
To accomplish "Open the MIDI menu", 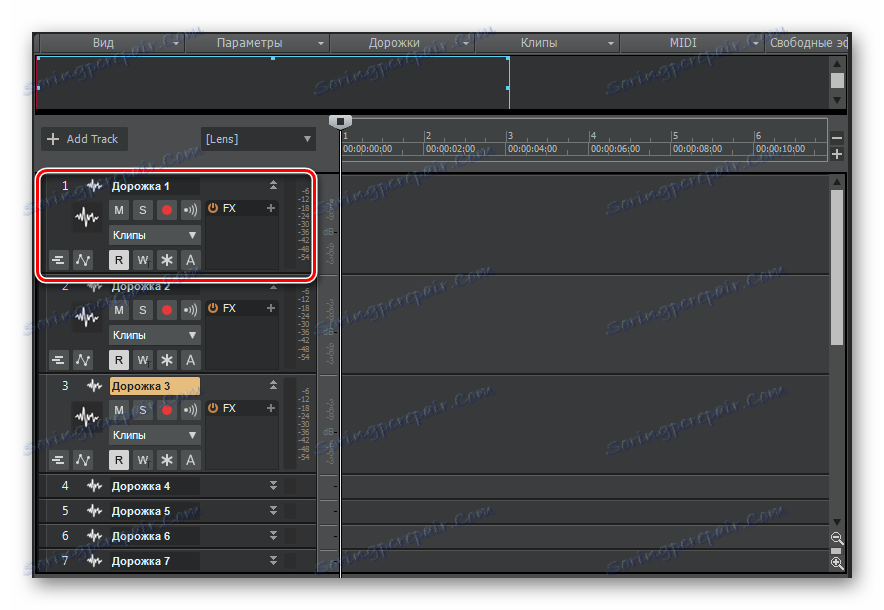I will [692, 43].
